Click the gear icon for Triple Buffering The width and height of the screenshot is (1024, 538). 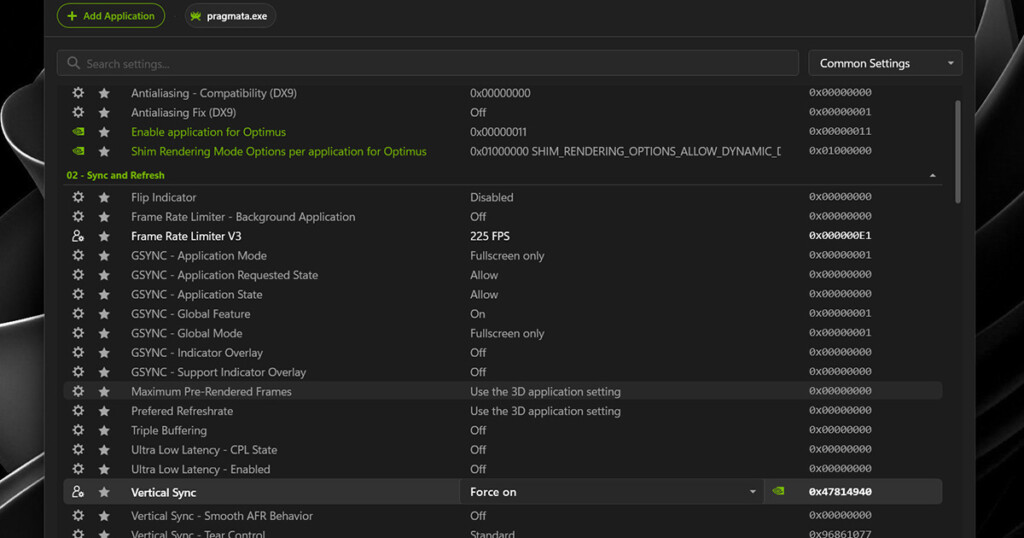pos(78,430)
